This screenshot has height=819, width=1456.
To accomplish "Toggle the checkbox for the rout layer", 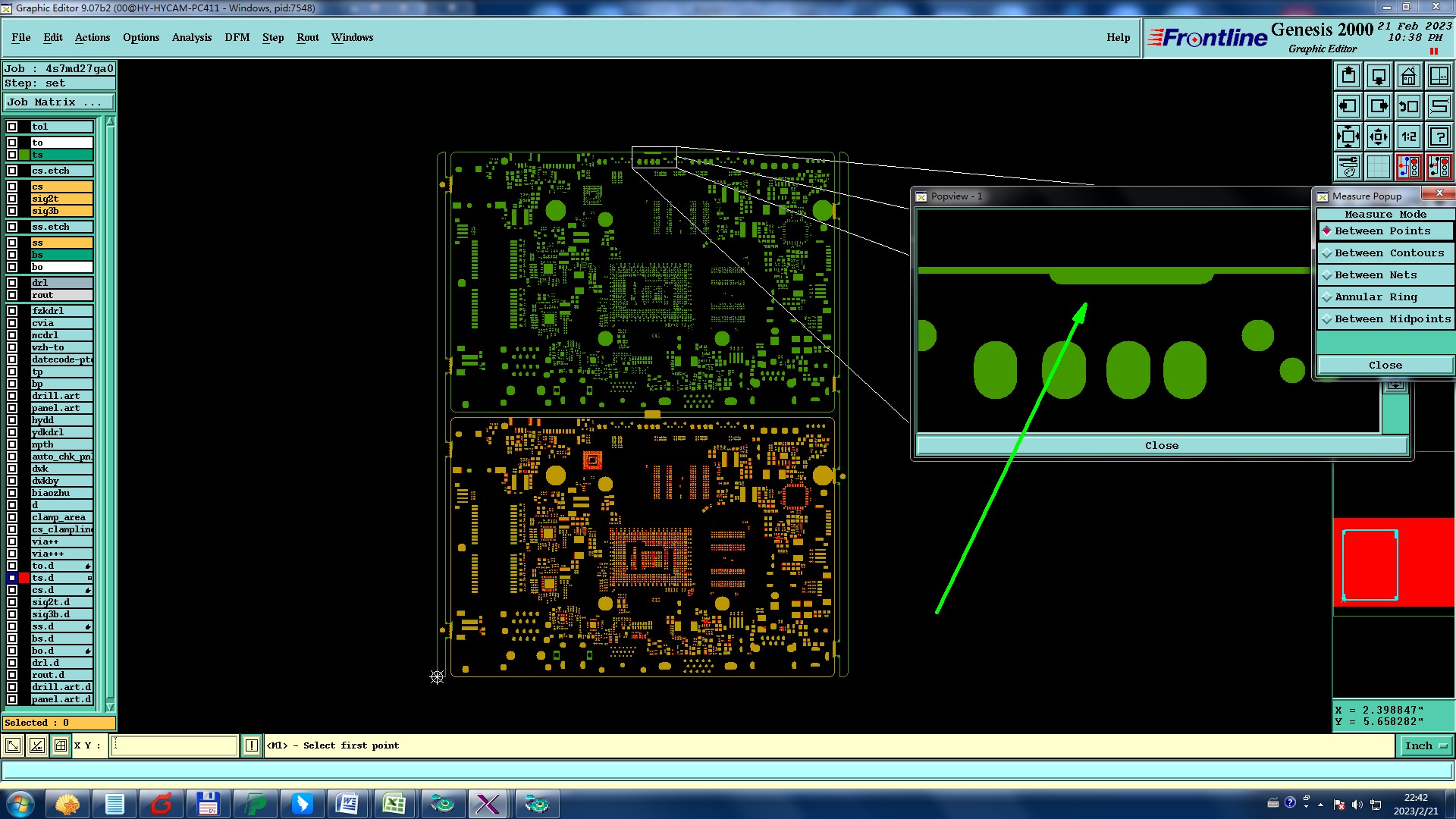I will point(12,295).
